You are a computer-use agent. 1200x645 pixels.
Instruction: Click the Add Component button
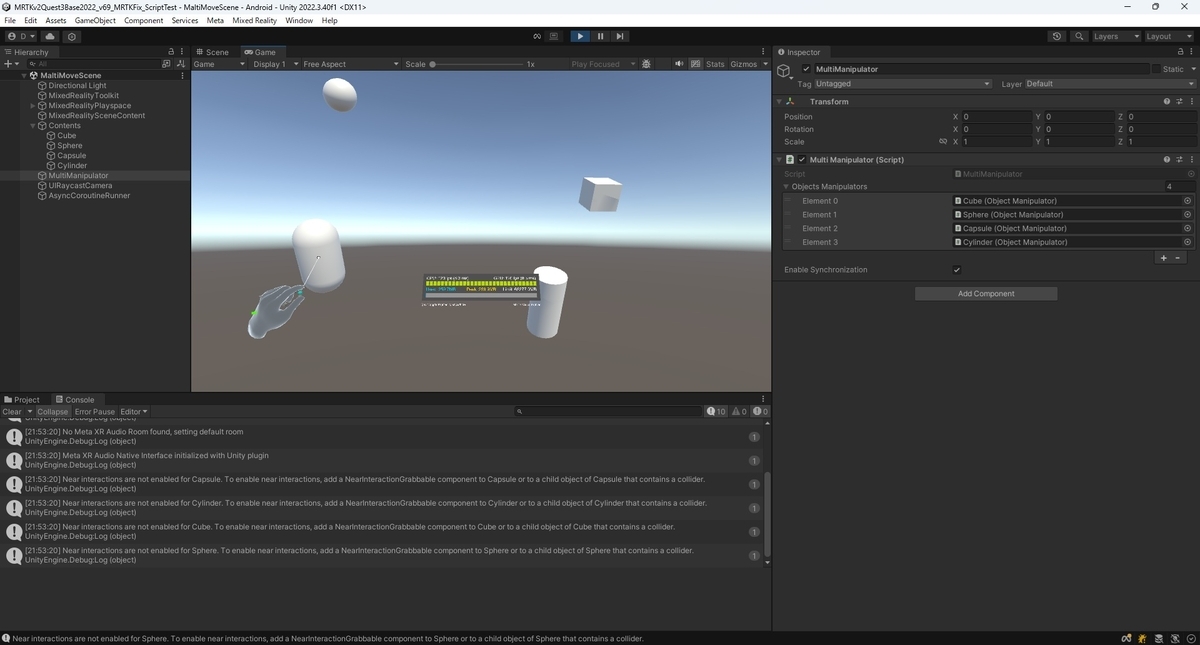(986, 294)
